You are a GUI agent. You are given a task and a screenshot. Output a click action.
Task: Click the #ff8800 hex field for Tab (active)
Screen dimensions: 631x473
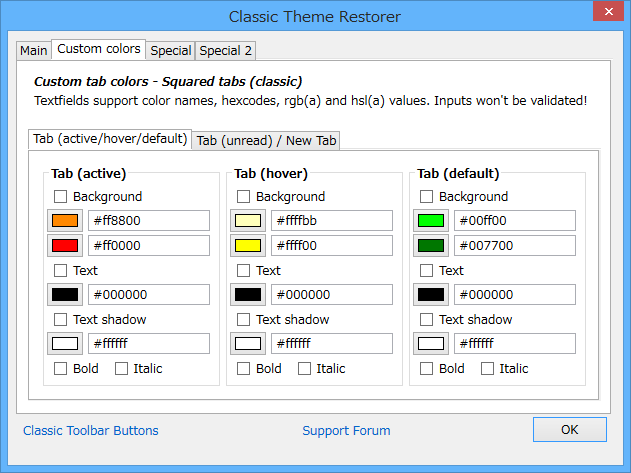pos(150,221)
